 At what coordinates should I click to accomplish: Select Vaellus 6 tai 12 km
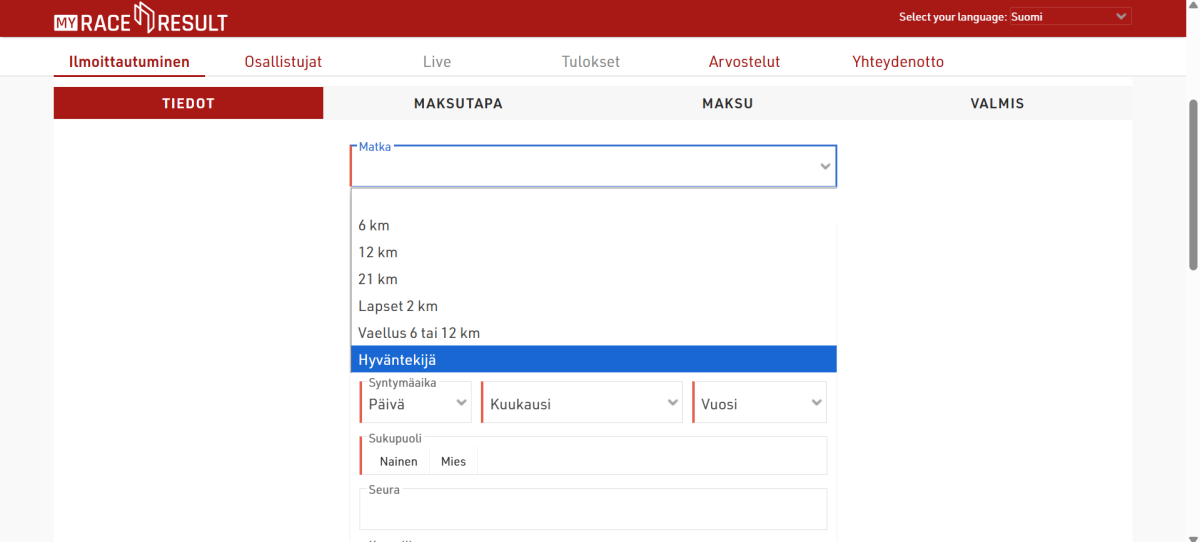419,333
